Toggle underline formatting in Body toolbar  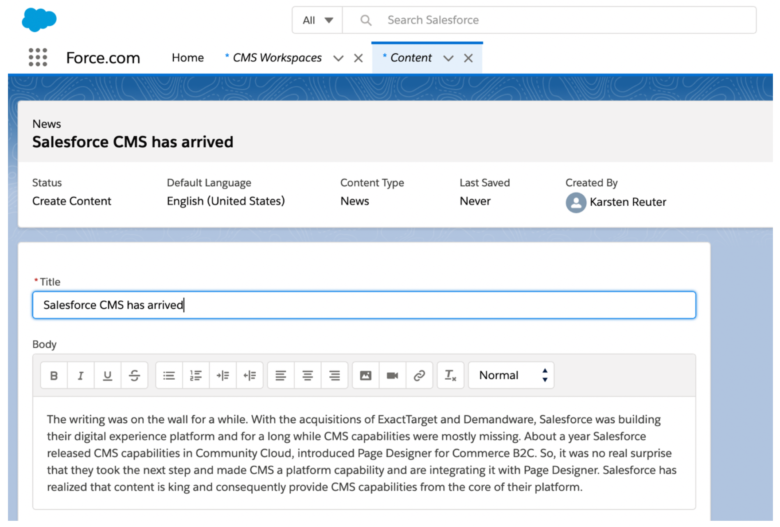click(107, 375)
